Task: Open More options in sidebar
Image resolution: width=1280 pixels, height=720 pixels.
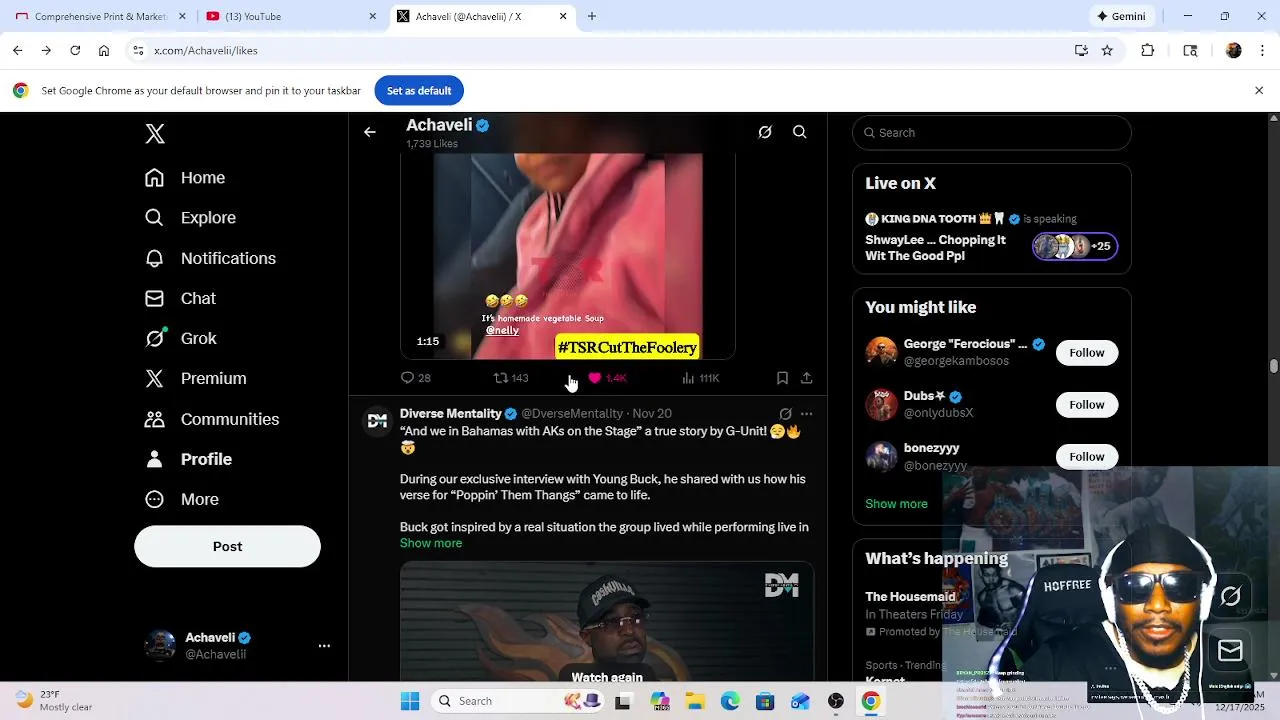Action: pos(182,499)
